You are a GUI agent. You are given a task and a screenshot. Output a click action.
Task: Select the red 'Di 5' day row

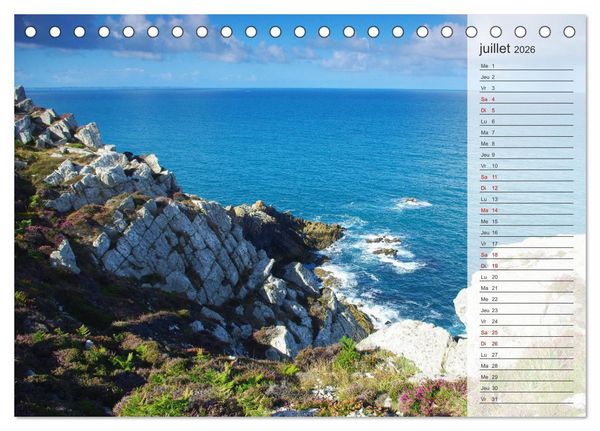click(527, 110)
